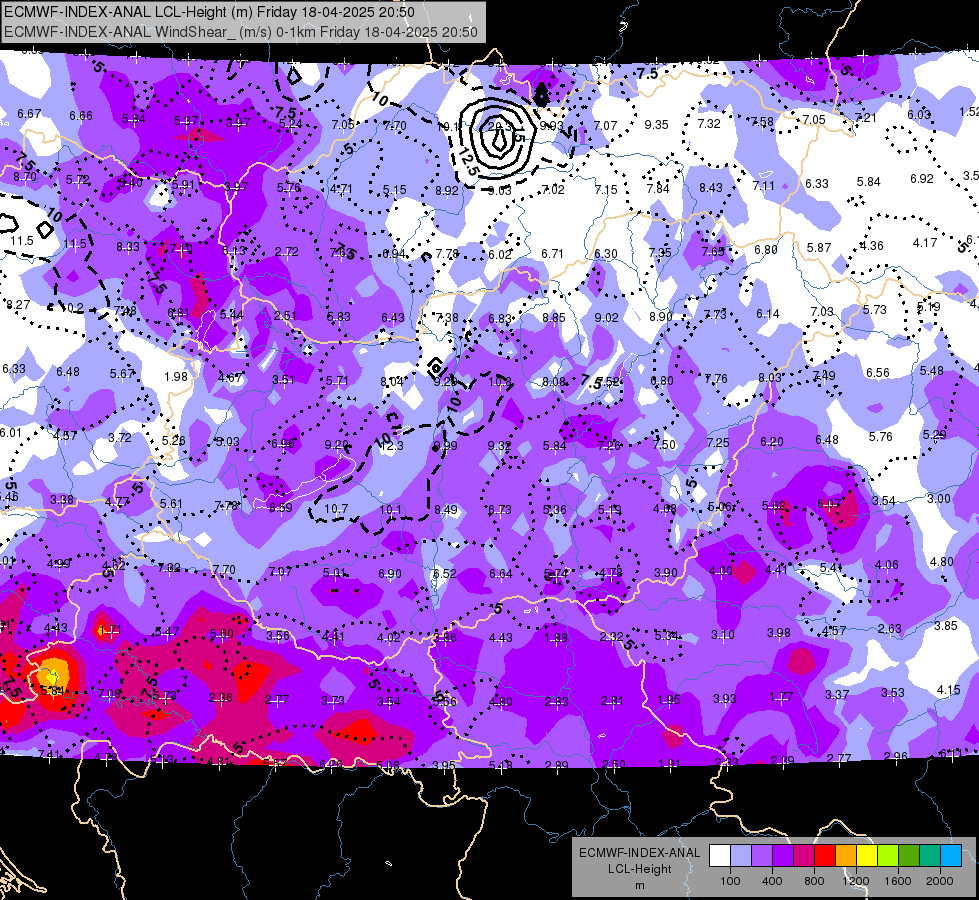This screenshot has width=979, height=900.
Task: Click the map value 8.27
Action: coord(18,305)
